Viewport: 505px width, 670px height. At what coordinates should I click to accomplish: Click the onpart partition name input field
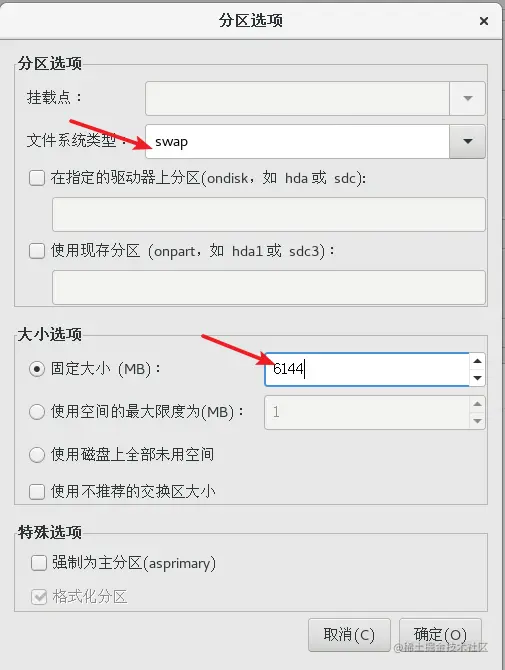point(269,287)
